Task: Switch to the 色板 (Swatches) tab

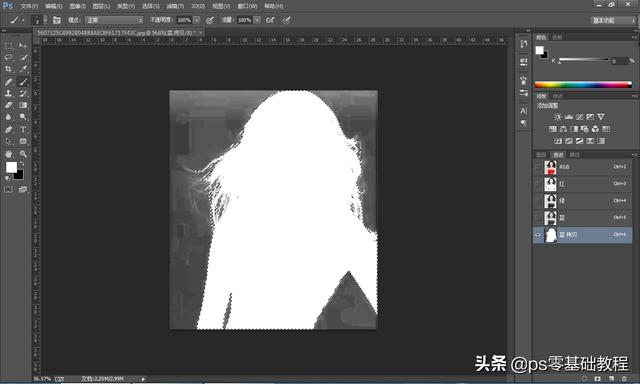Action: [x=557, y=37]
